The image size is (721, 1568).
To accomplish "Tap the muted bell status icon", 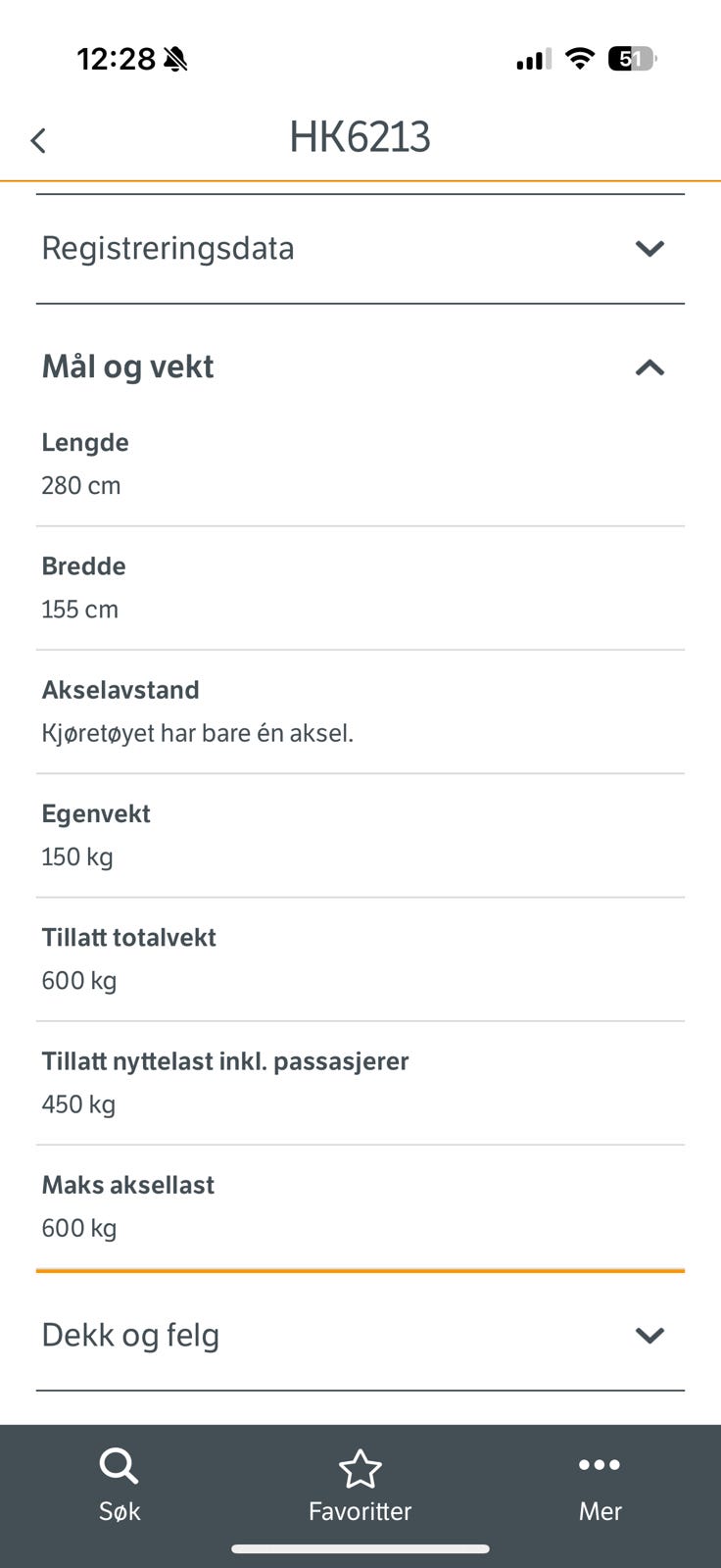I will 176,60.
